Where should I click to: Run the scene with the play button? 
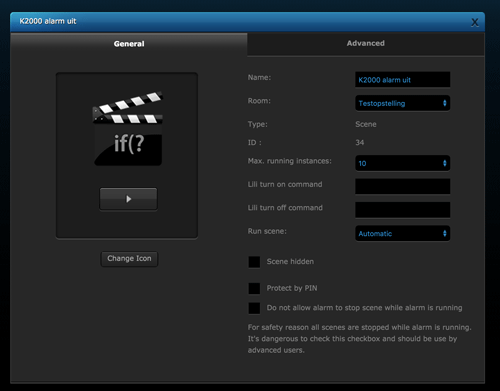click(128, 199)
